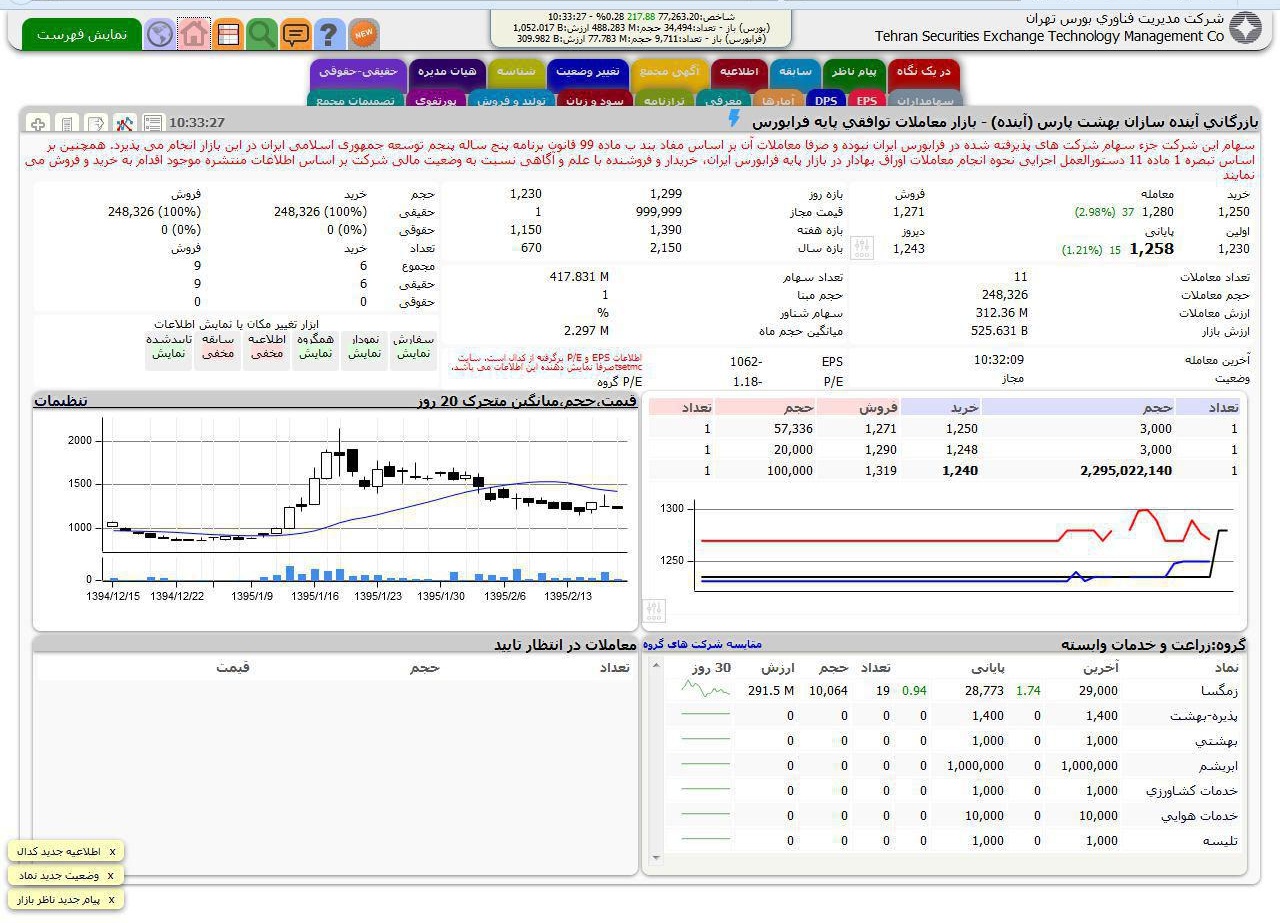Viewport: 1280px width, 923px height.
Task: Click down arrow of group list scrollbar
Action: pyautogui.click(x=656, y=858)
